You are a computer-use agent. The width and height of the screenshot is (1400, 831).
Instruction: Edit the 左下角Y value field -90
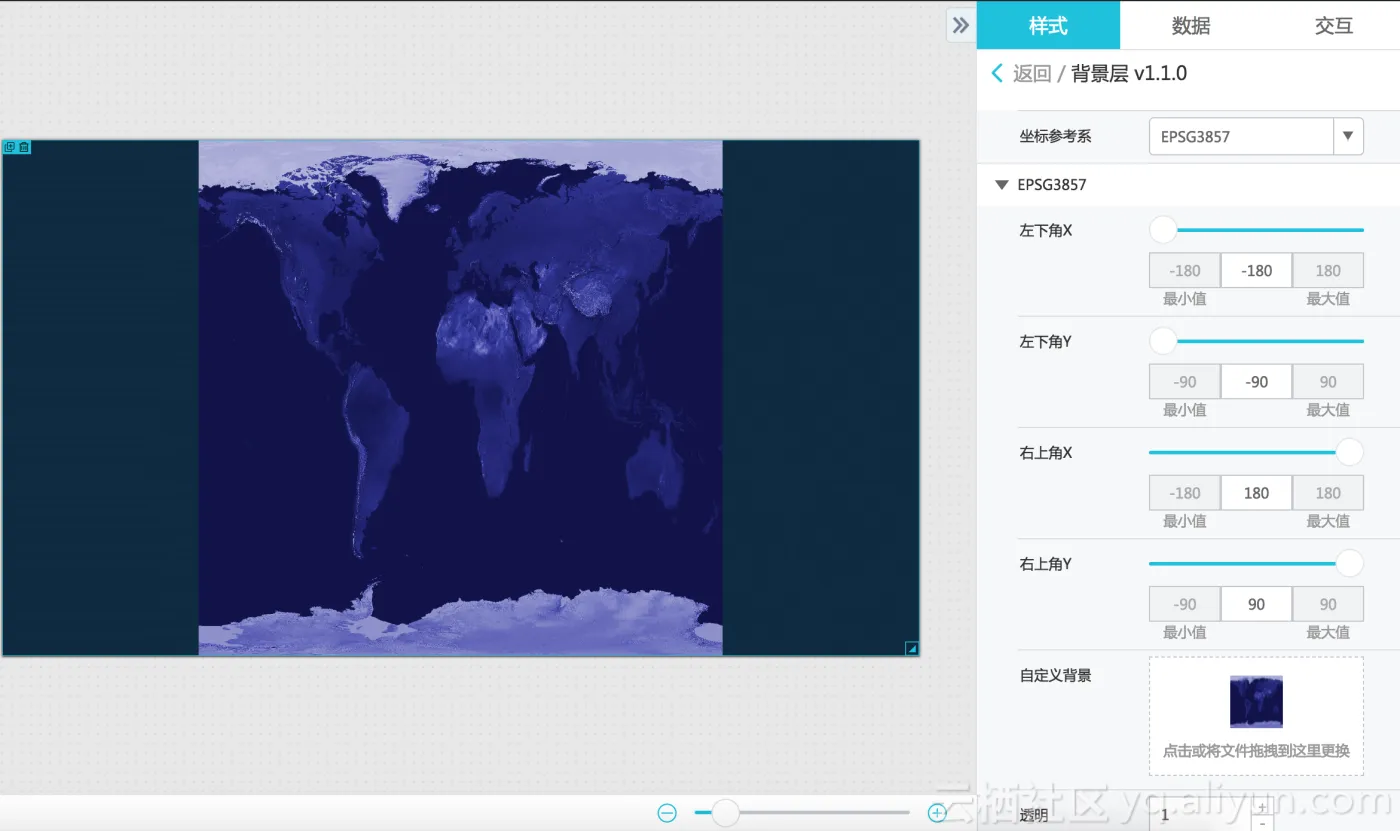tap(1256, 381)
